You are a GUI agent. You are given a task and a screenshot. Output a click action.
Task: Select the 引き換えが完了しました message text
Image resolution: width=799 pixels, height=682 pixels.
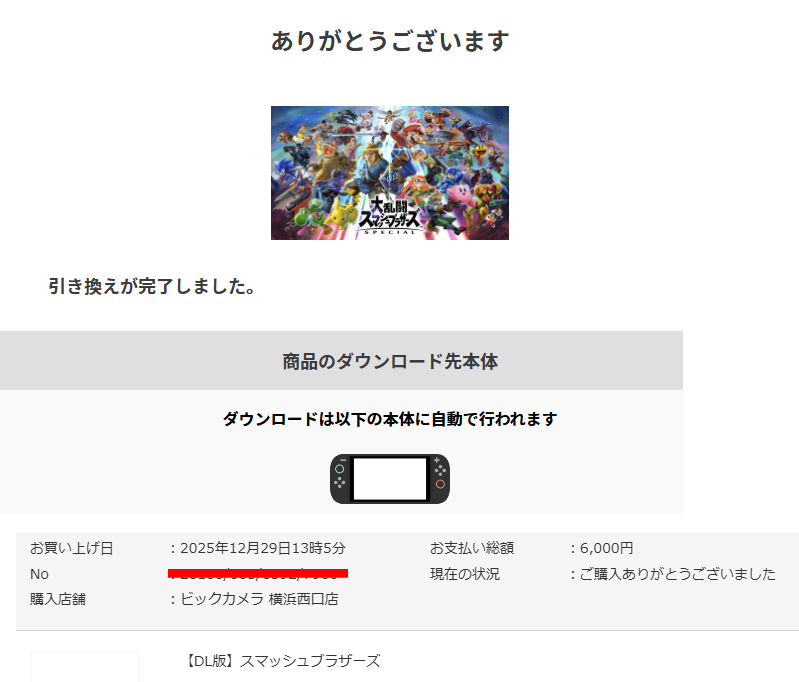pyautogui.click(x=152, y=286)
